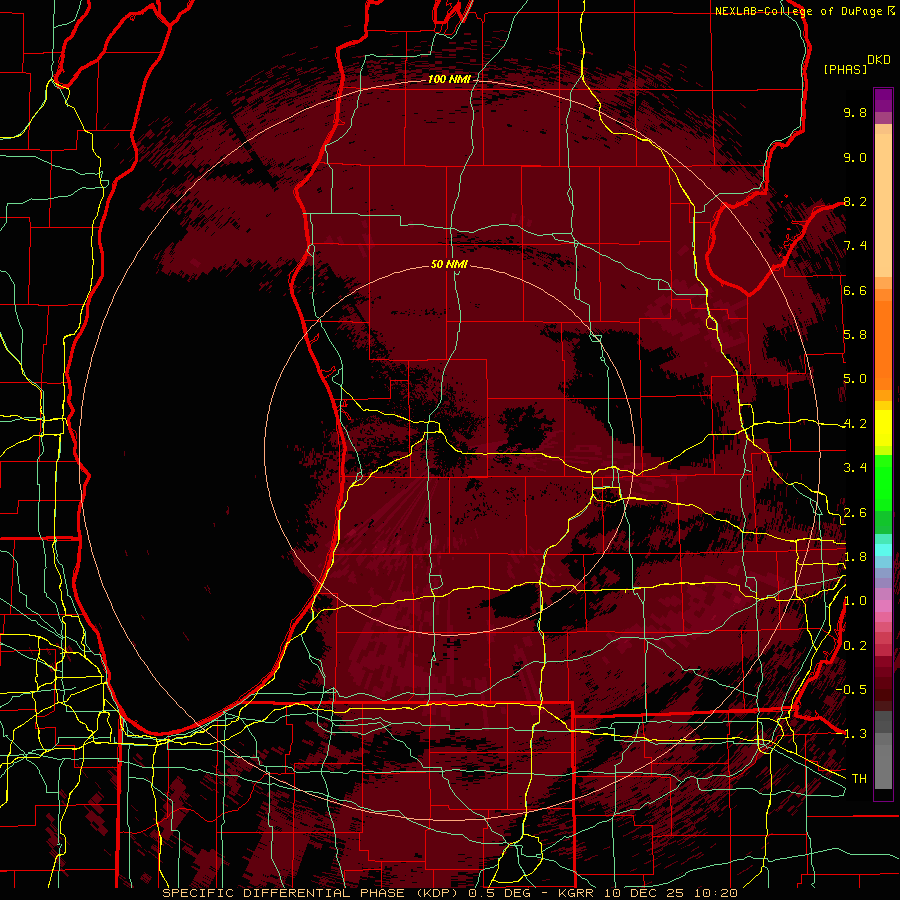Viewport: 900px width, 900px height.
Task: Select the 1.8 legend value
Action: point(855,557)
